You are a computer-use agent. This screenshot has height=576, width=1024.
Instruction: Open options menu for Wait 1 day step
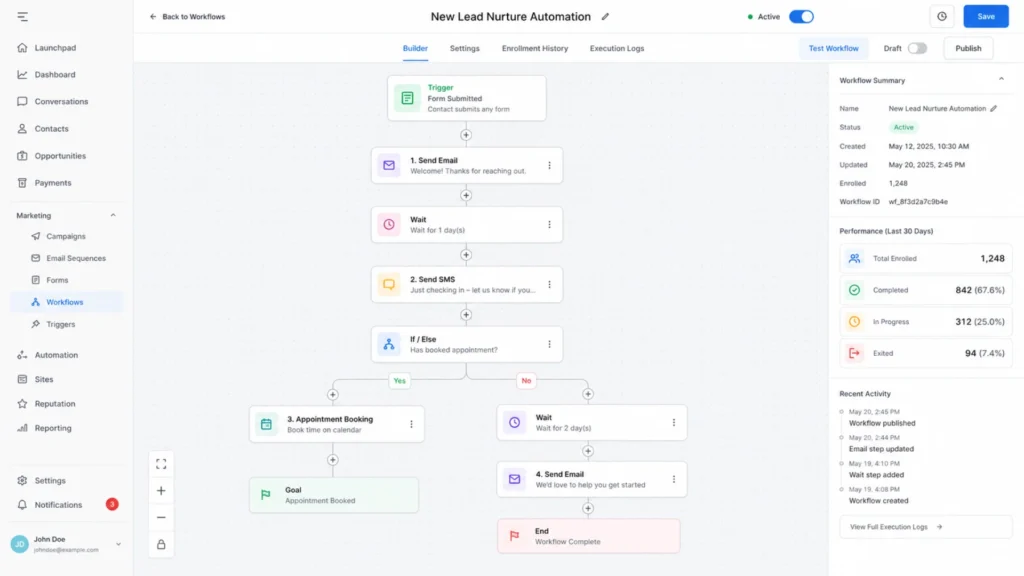coord(549,225)
